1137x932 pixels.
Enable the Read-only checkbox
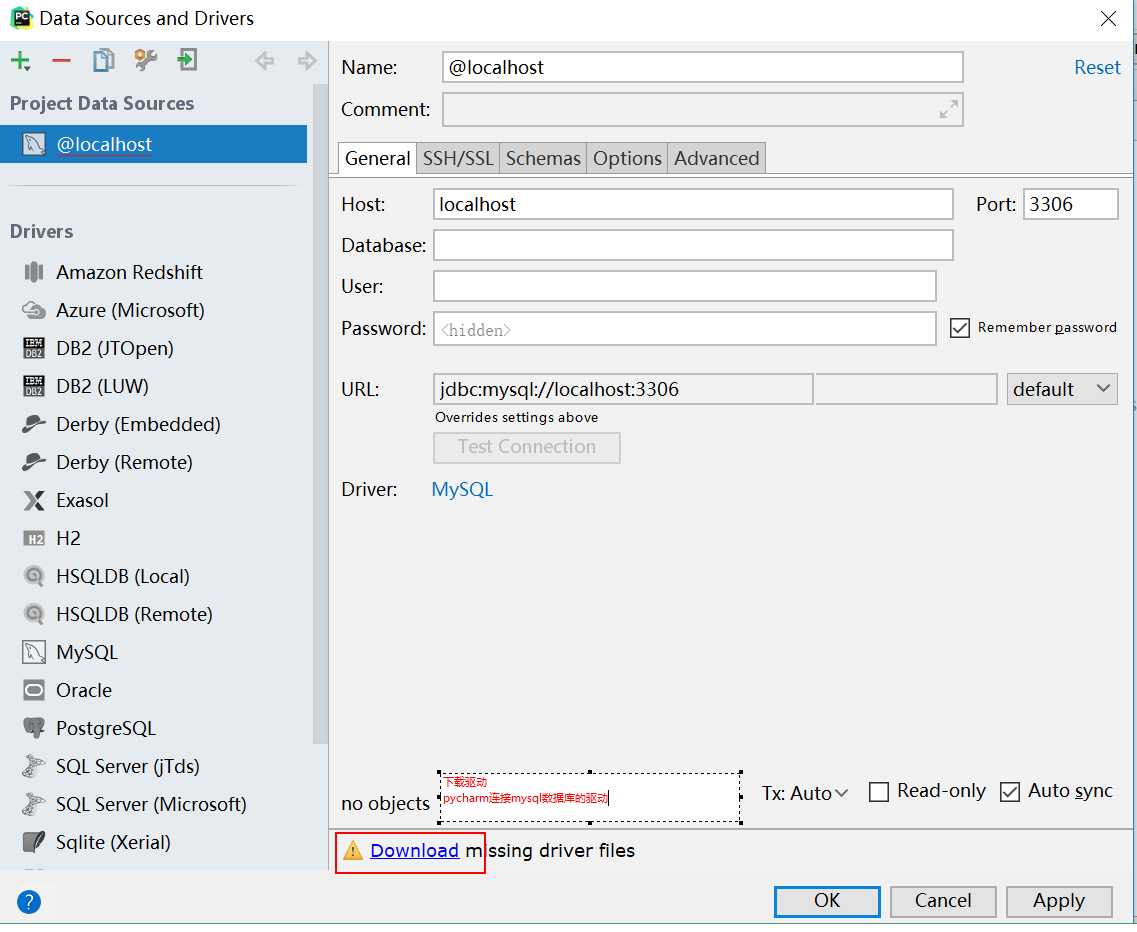[878, 792]
